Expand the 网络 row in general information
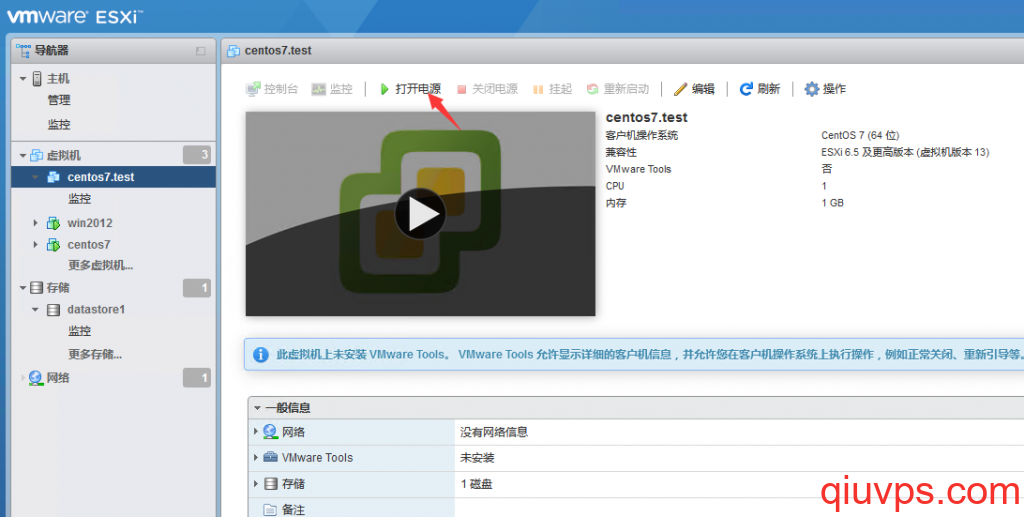 (x=255, y=431)
